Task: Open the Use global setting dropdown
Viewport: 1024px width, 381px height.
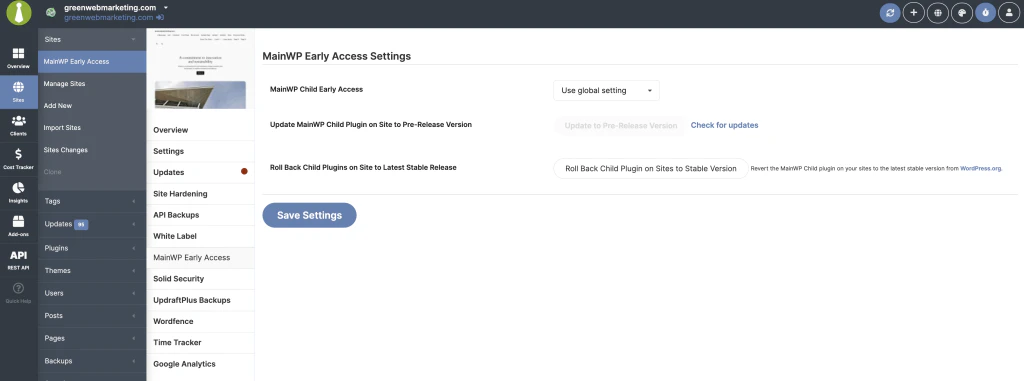Action: (x=606, y=90)
